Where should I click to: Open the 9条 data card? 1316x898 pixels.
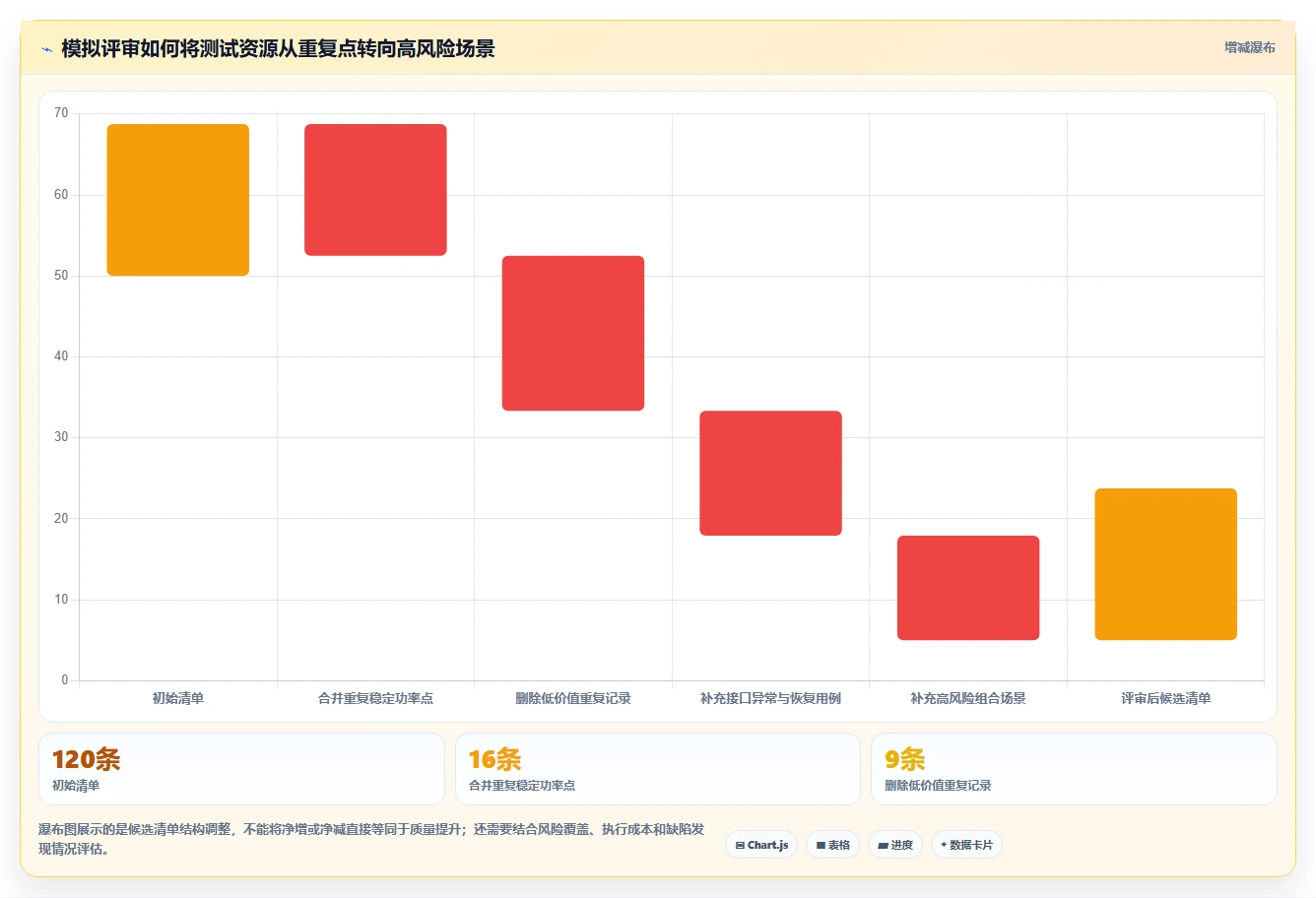[x=1074, y=769]
